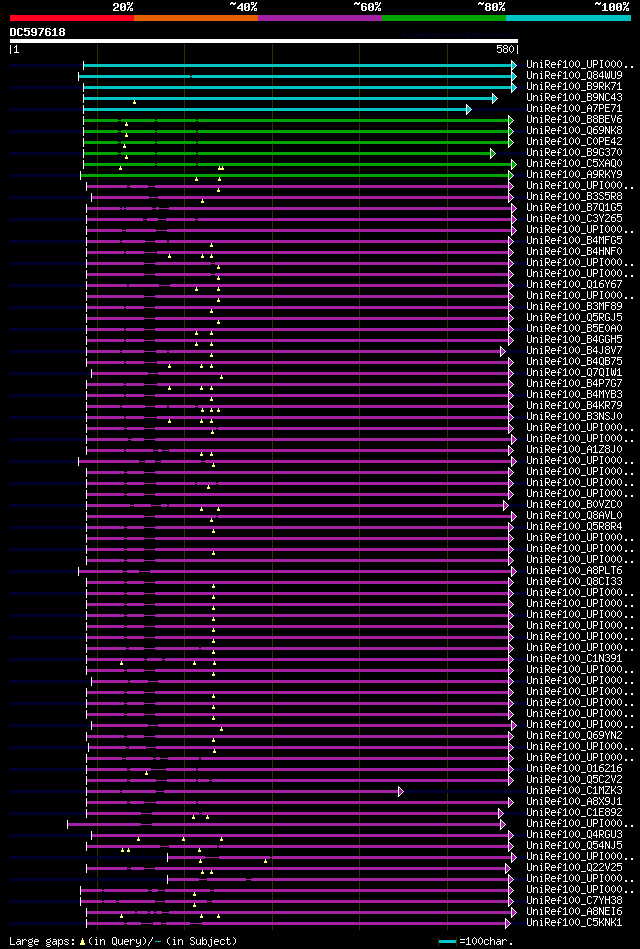Screen dimensions: 640x949
Task: Select the UniRef100_Q22V25 label
Action: coord(574,867)
